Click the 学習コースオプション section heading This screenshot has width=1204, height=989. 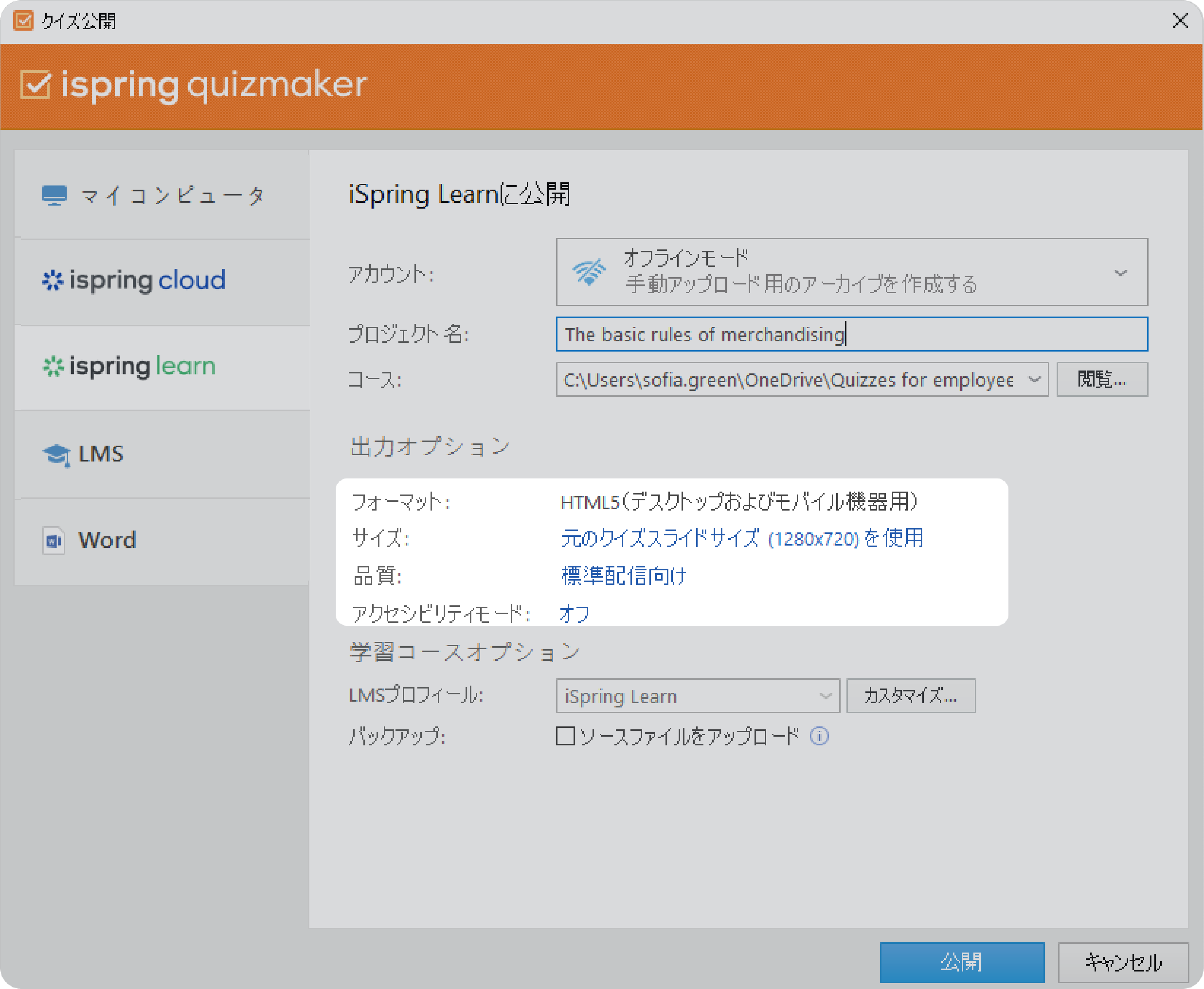(x=464, y=652)
